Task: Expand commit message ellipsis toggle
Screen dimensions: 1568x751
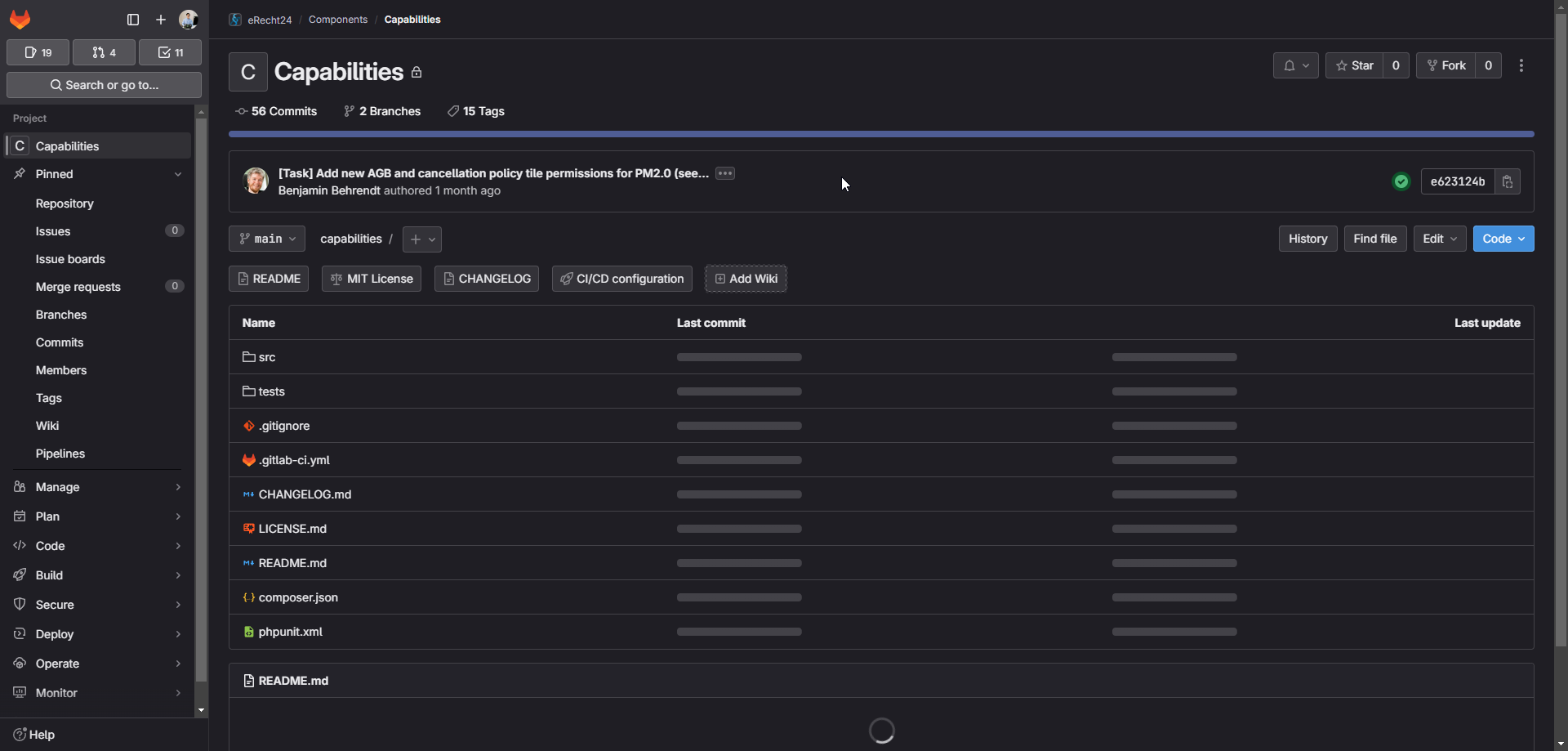Action: click(x=724, y=173)
